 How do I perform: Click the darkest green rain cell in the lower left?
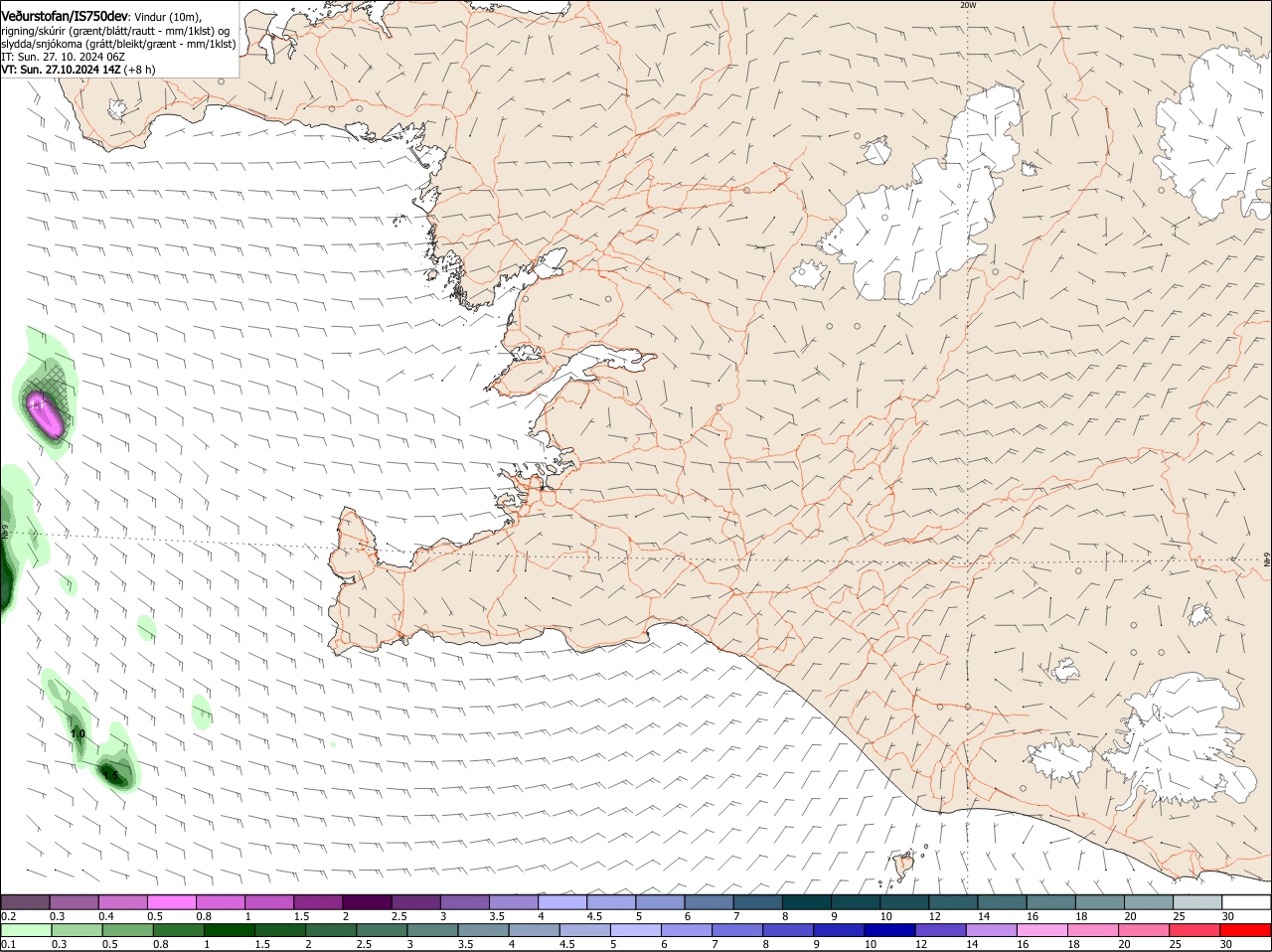point(113,773)
